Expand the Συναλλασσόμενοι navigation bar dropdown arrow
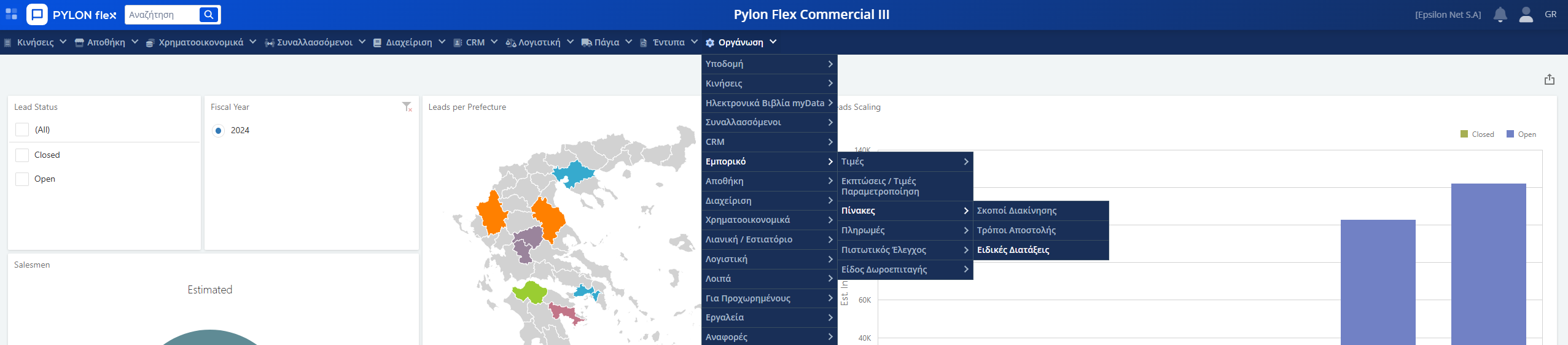 point(362,42)
